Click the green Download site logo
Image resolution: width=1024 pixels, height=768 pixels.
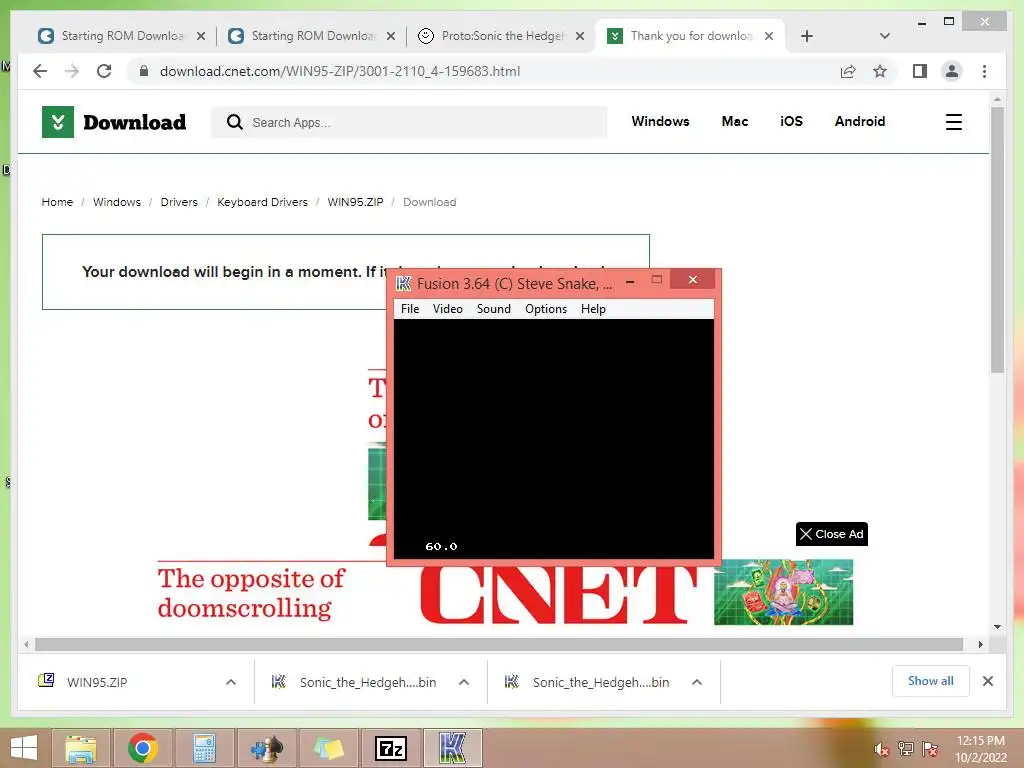[57, 122]
